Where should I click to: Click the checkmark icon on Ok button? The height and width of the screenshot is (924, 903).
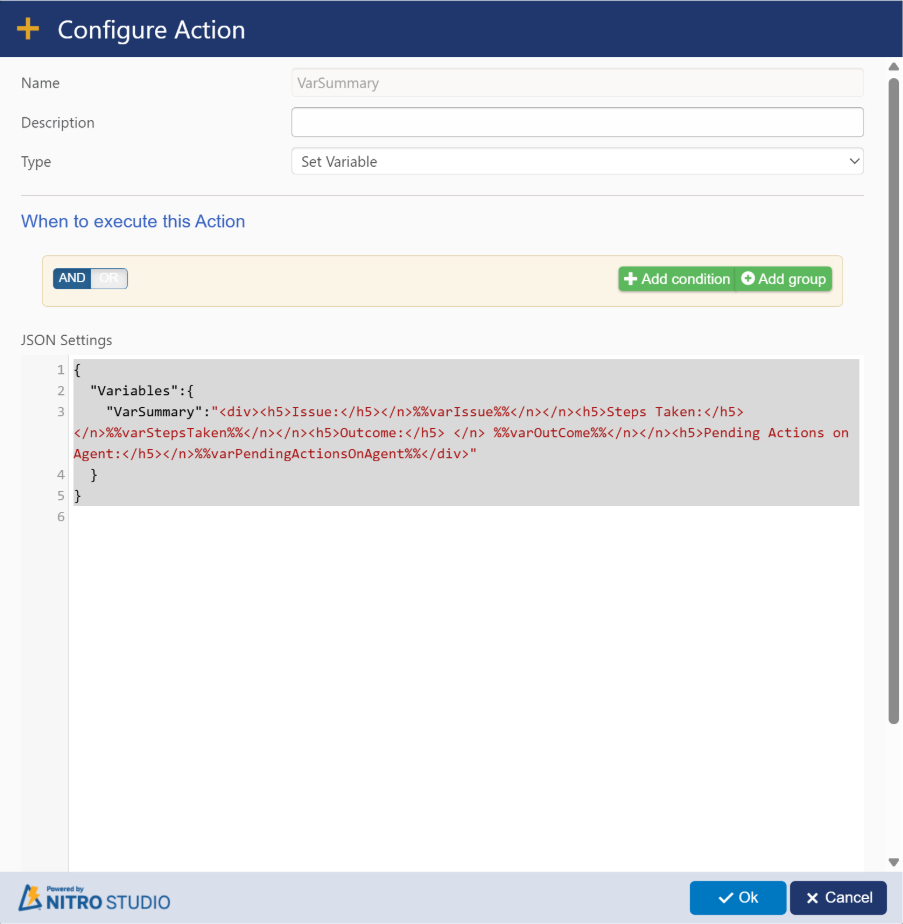(726, 898)
